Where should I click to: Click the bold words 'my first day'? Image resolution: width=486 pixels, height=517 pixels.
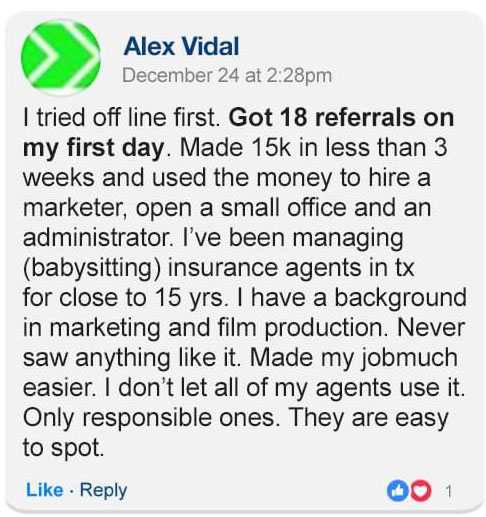point(94,148)
